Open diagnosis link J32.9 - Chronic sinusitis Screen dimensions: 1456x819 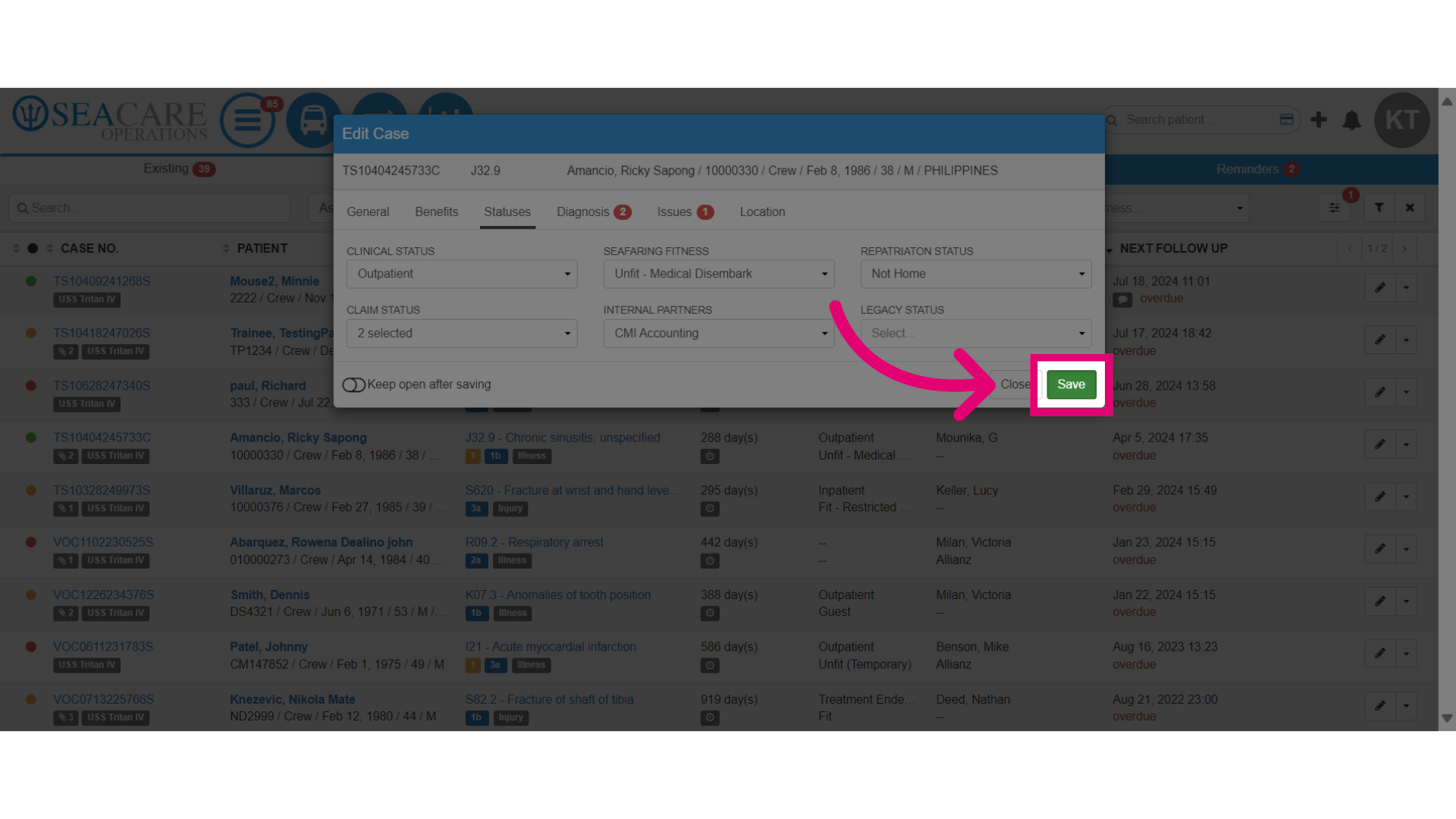click(563, 438)
